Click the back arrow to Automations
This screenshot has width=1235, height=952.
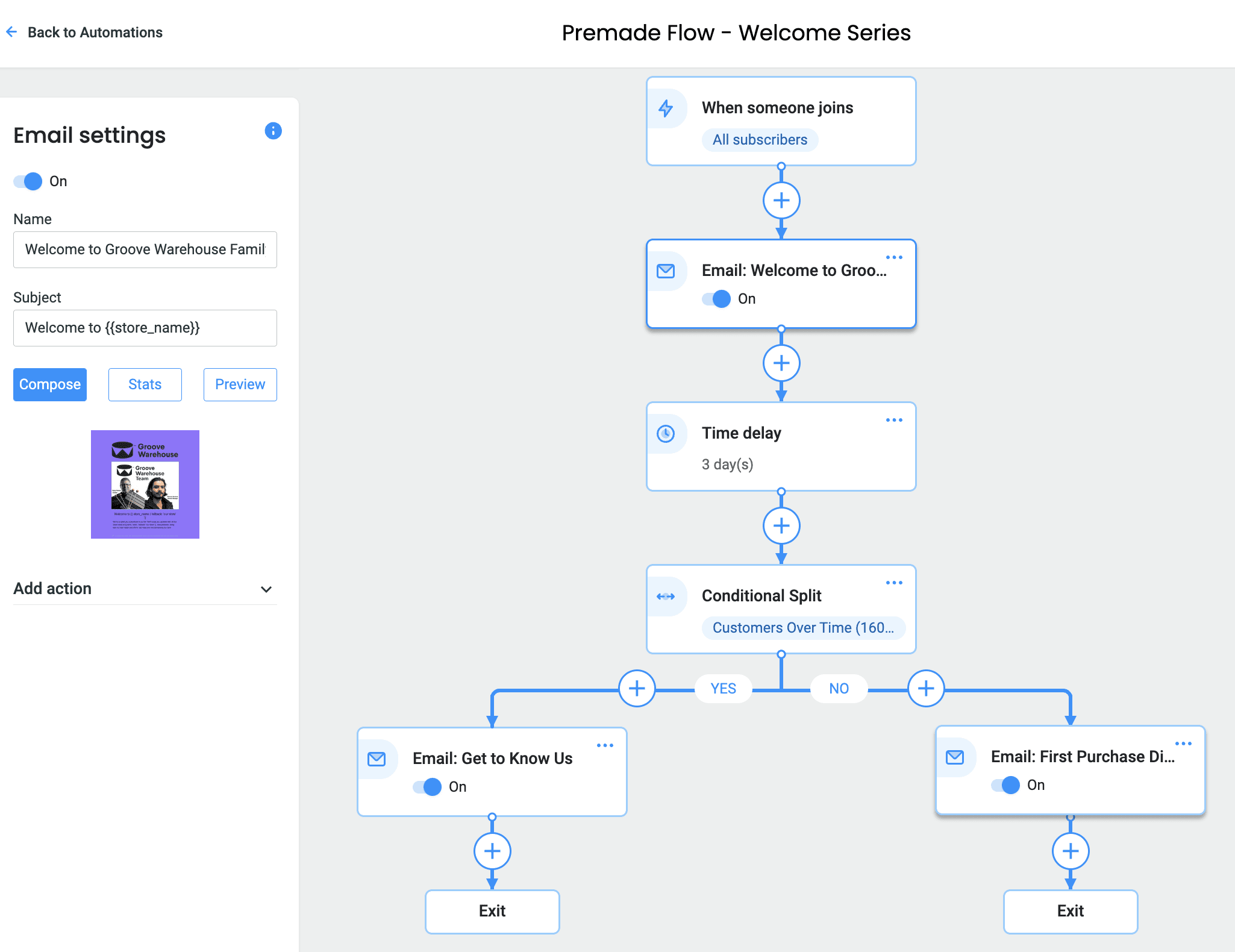click(11, 32)
